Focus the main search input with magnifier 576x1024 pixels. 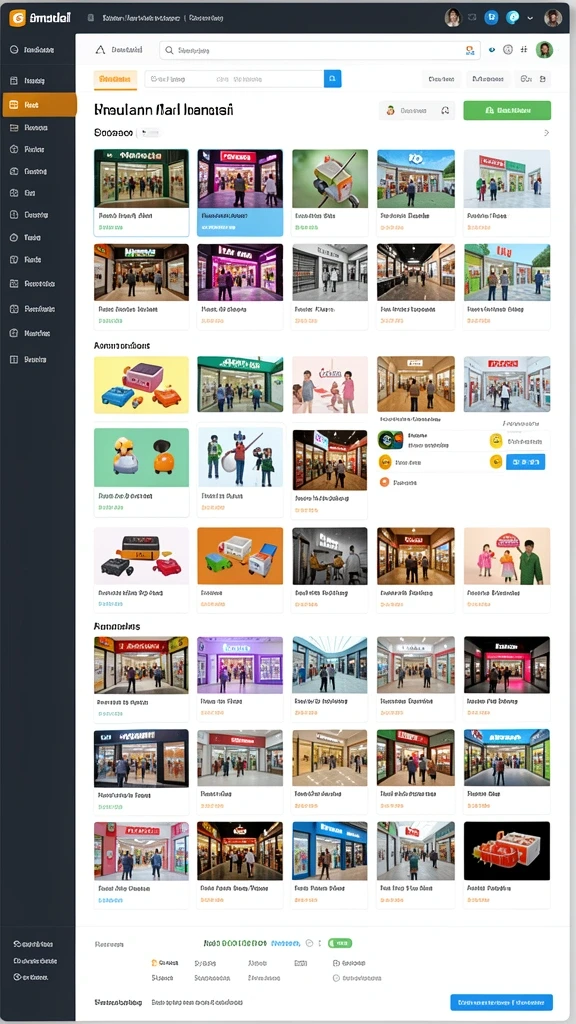tap(320, 50)
